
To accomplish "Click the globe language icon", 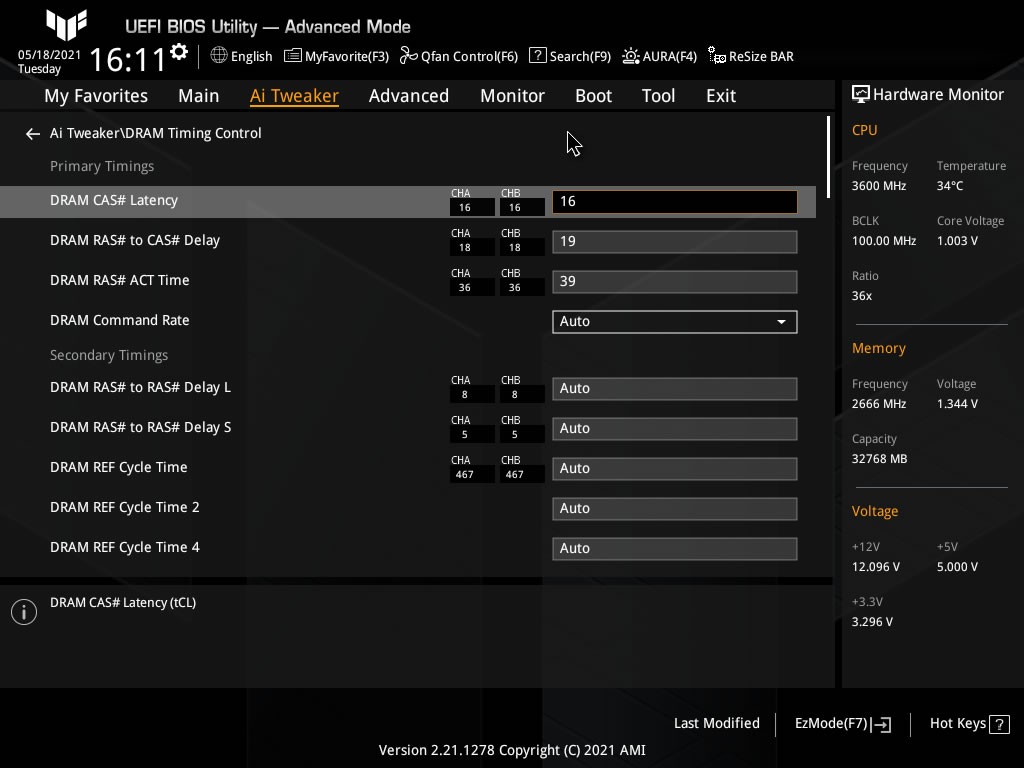I will (x=219, y=56).
